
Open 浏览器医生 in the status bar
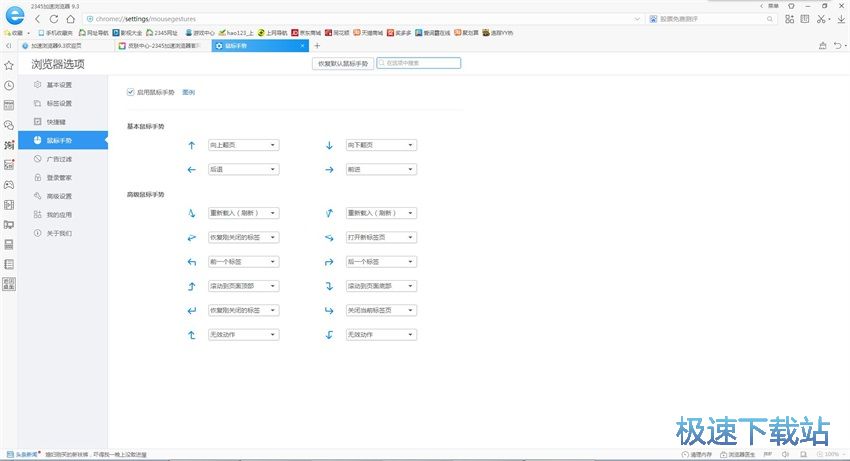point(737,454)
